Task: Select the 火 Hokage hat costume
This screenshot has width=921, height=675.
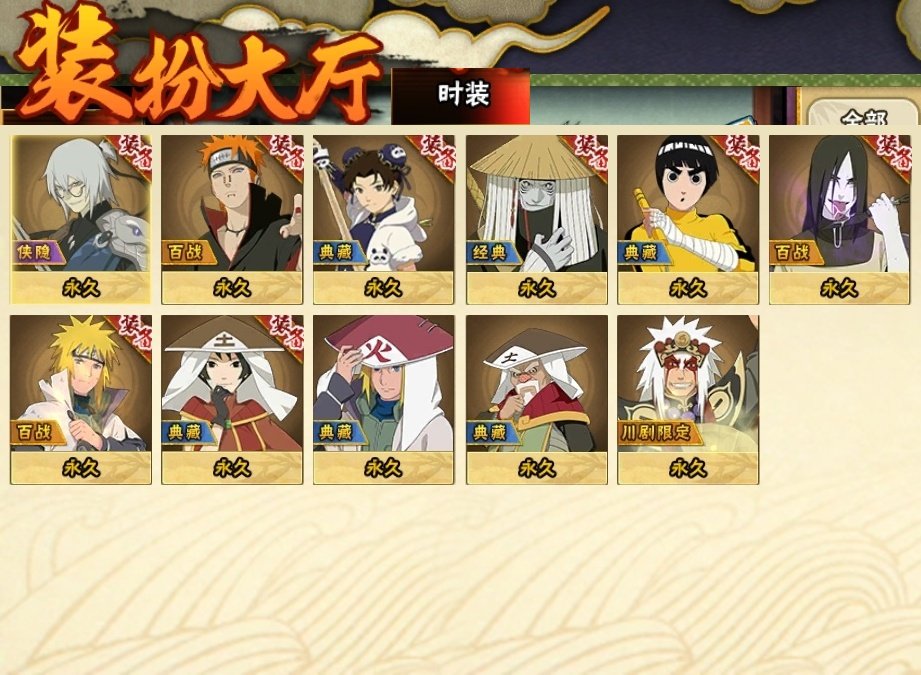Action: point(384,399)
